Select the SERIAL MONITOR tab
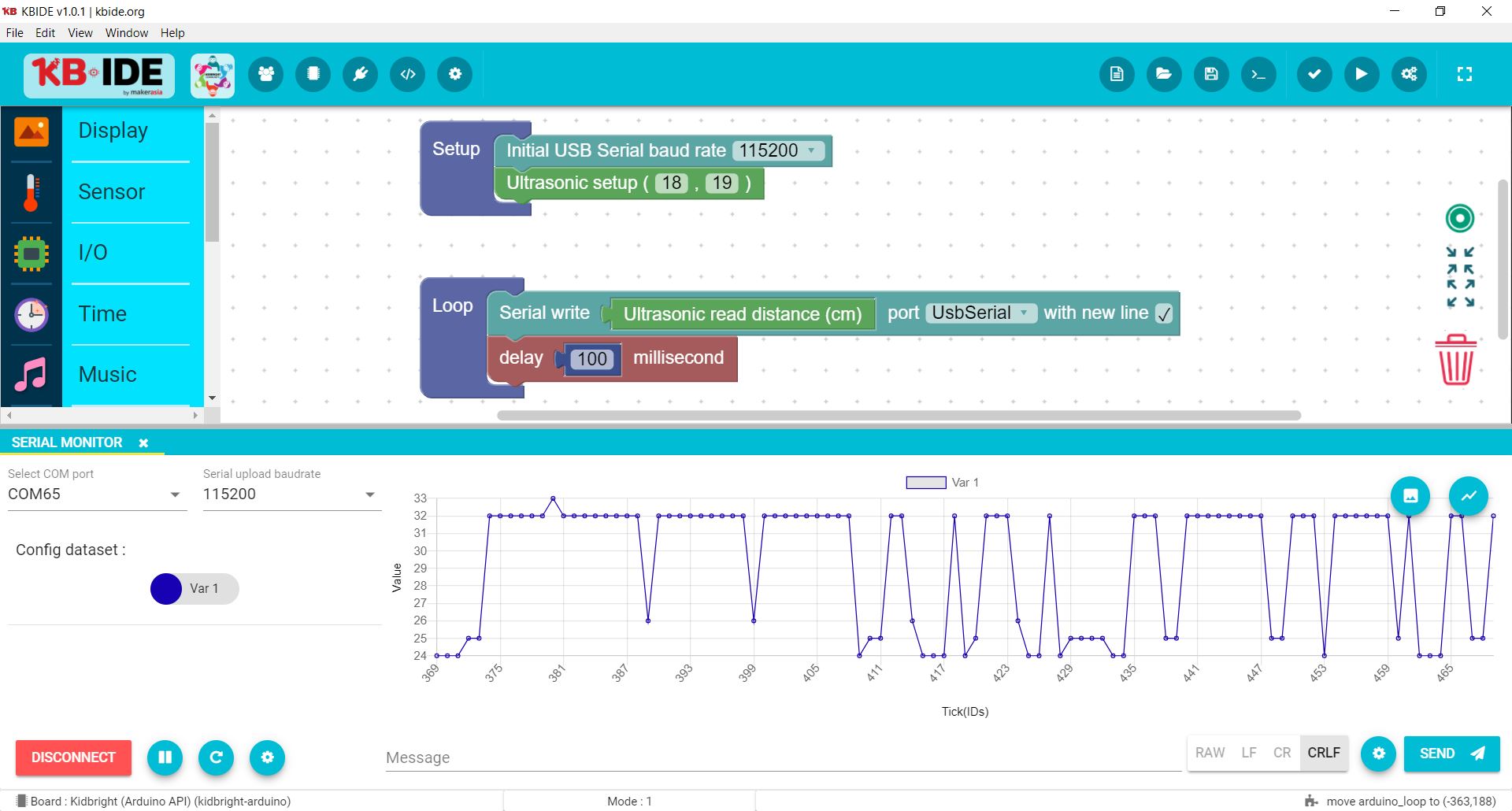Image resolution: width=1512 pixels, height=811 pixels. click(67, 443)
